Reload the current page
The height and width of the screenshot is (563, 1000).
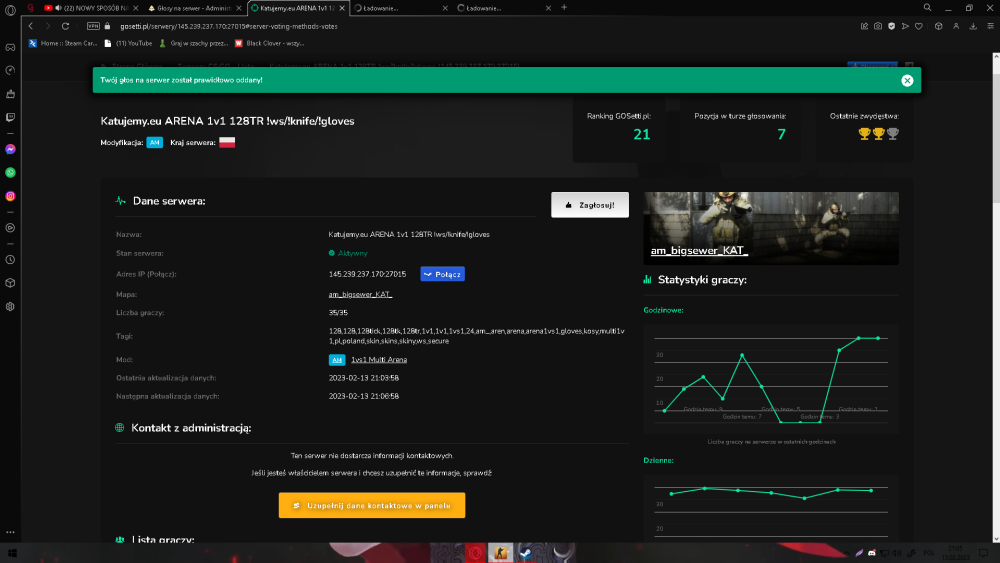[x=65, y=26]
